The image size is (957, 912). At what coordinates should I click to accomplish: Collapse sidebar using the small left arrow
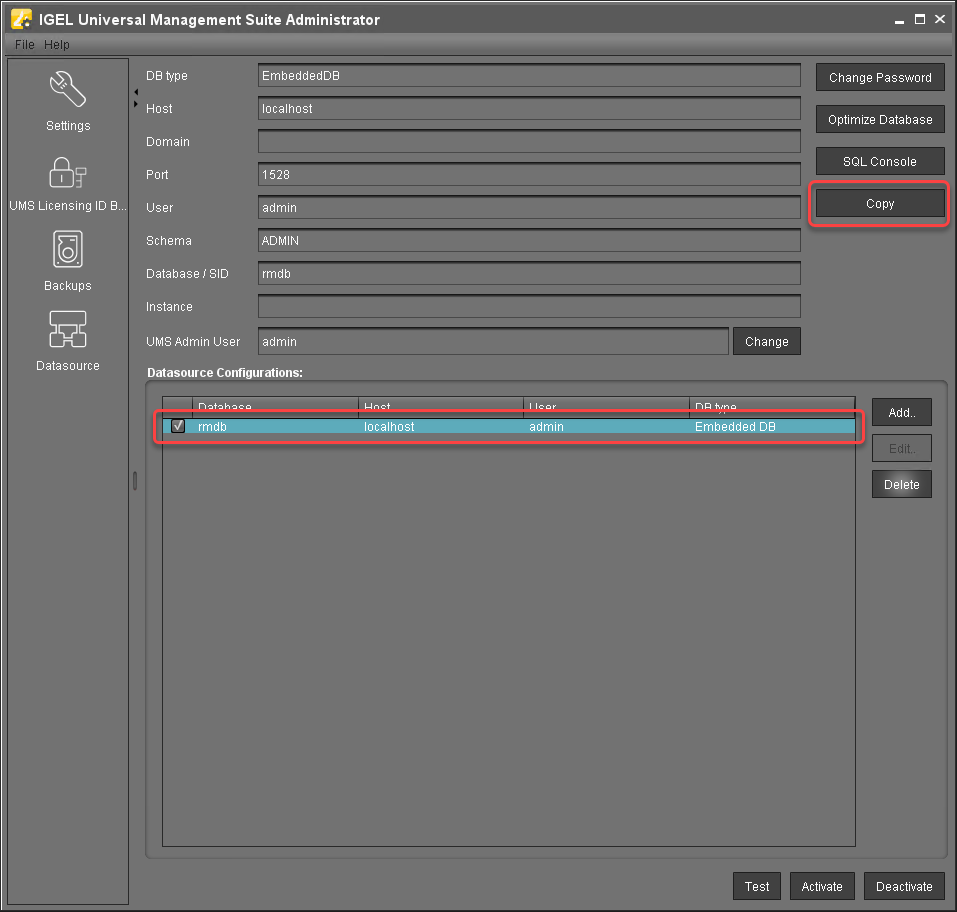pyautogui.click(x=136, y=92)
